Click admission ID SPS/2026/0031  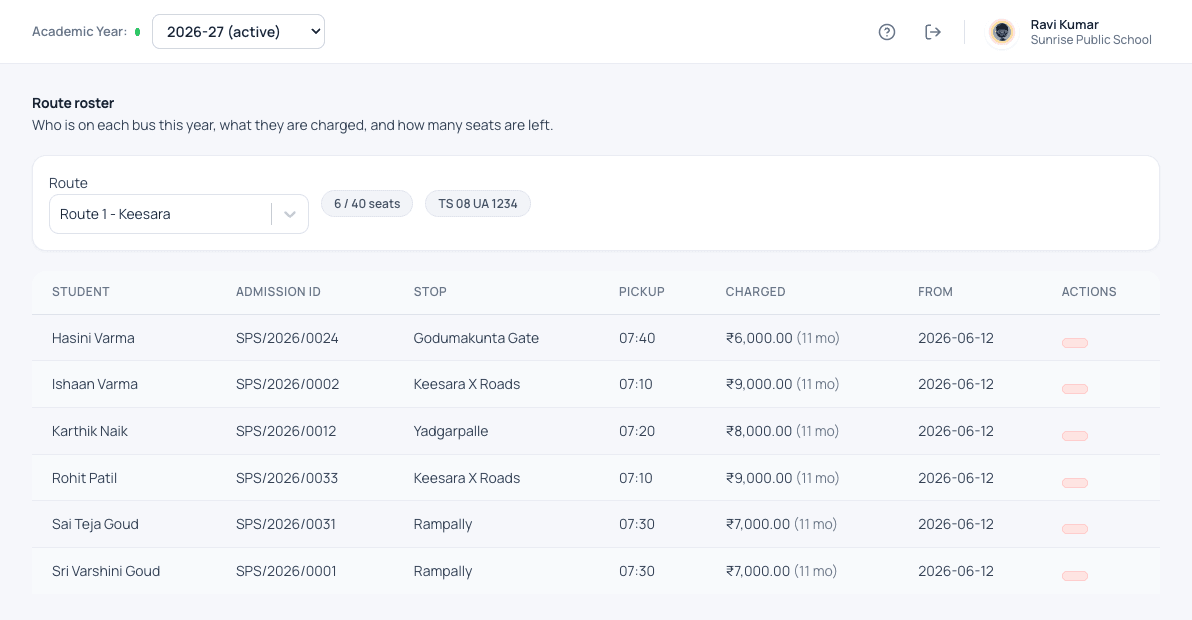tap(286, 524)
